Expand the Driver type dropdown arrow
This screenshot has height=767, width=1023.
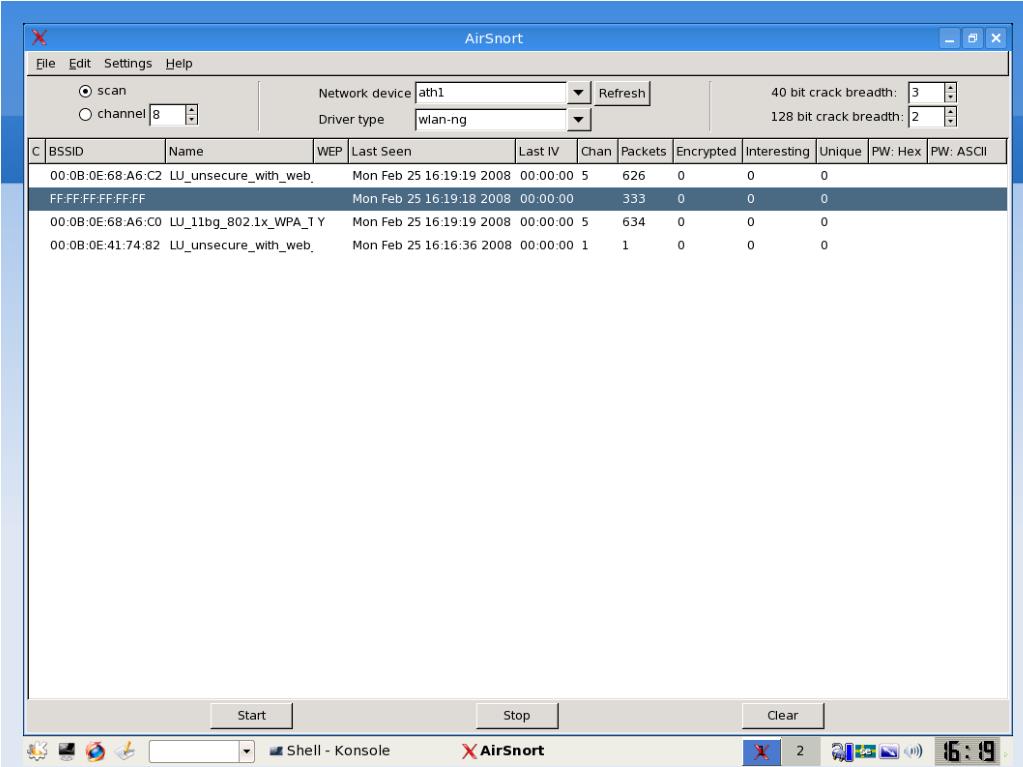tap(579, 119)
